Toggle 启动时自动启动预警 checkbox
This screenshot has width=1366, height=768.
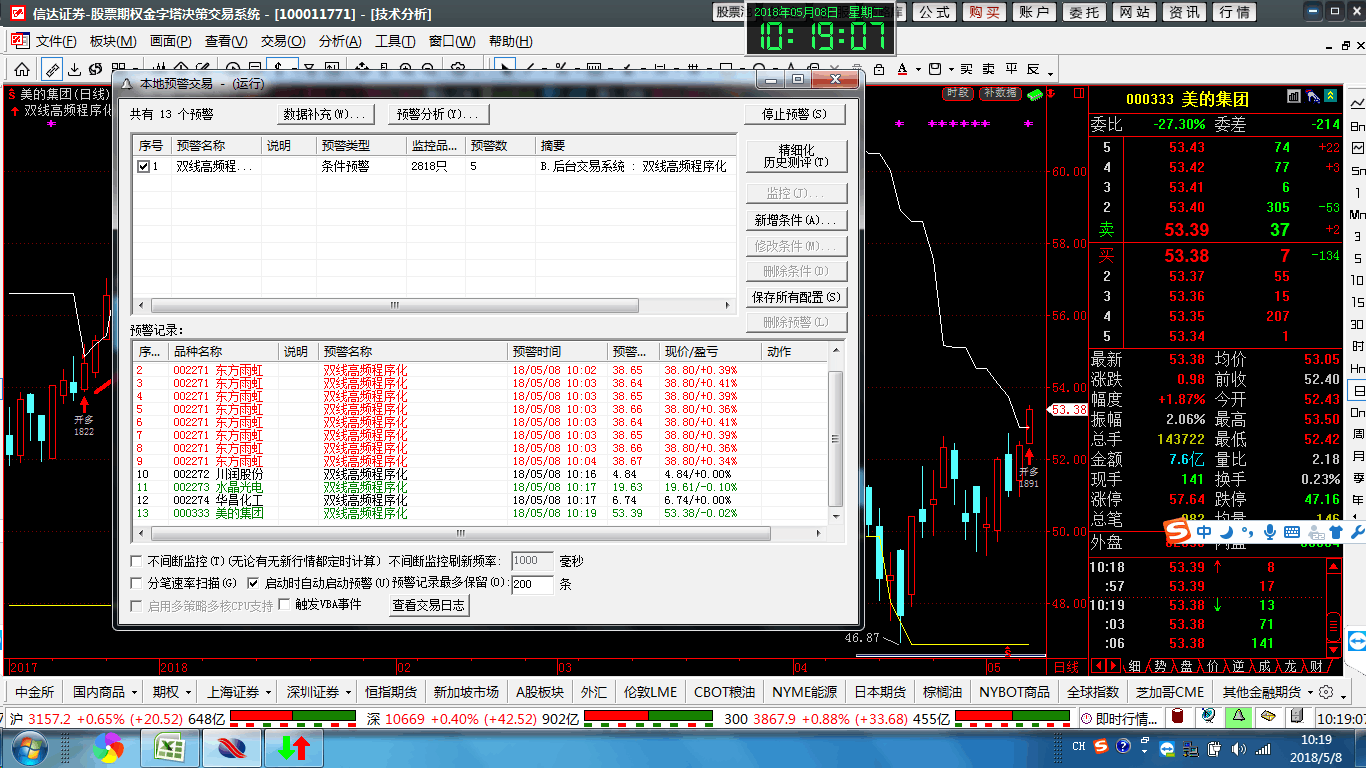(x=254, y=583)
